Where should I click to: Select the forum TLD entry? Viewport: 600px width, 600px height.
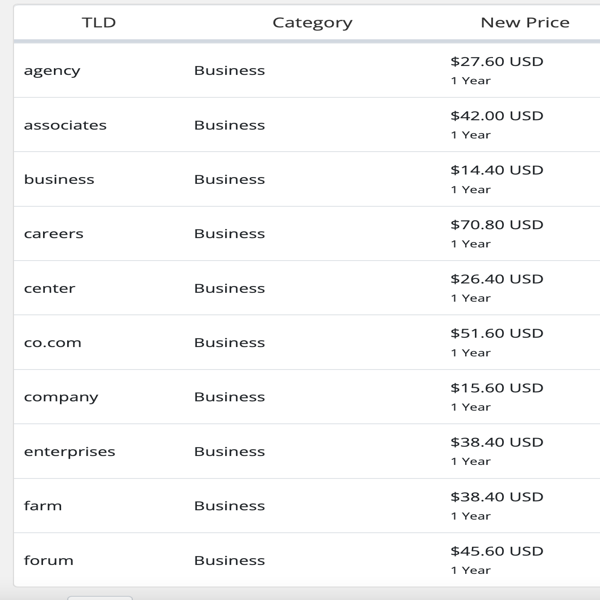click(x=48, y=560)
